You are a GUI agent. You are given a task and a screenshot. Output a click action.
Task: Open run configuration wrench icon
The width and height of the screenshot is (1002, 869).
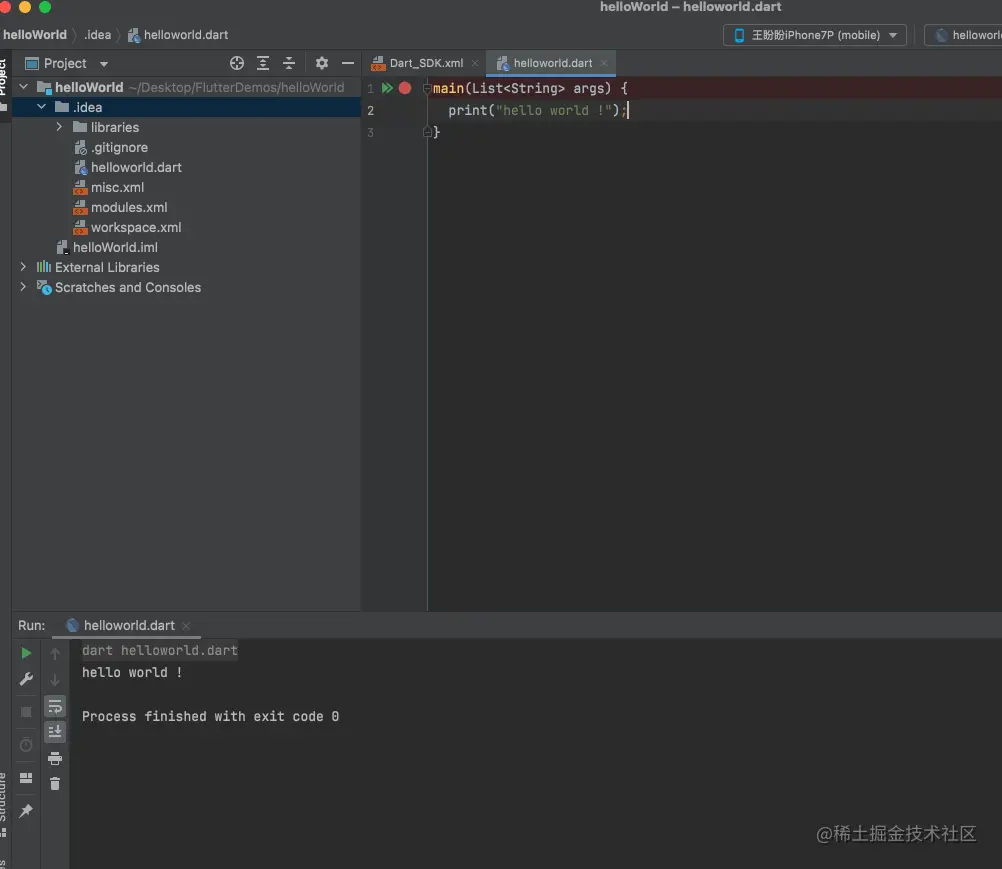(26, 679)
